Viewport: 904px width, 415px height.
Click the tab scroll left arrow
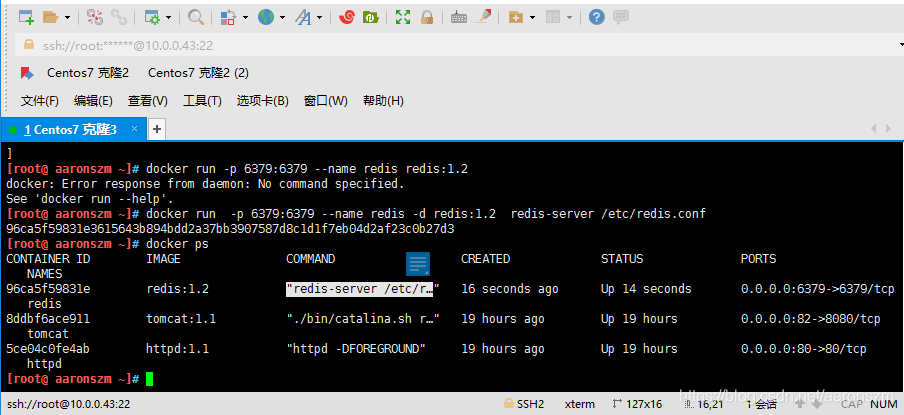coord(873,129)
